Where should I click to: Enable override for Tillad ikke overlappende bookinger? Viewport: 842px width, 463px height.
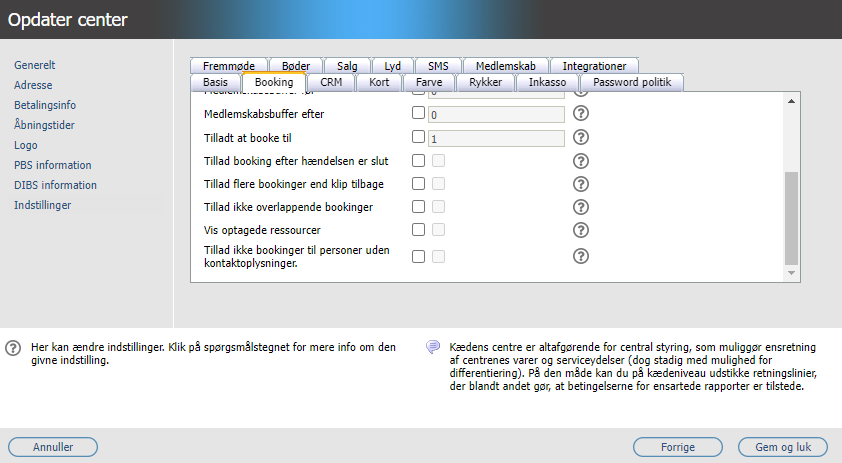[418, 207]
